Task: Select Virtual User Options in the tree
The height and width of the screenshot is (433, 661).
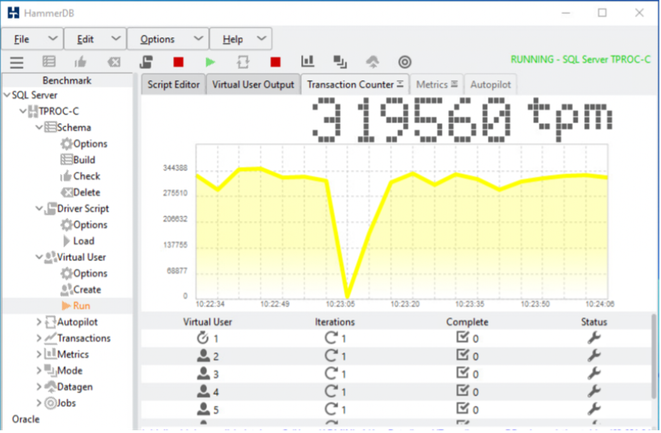Action: 84,274
